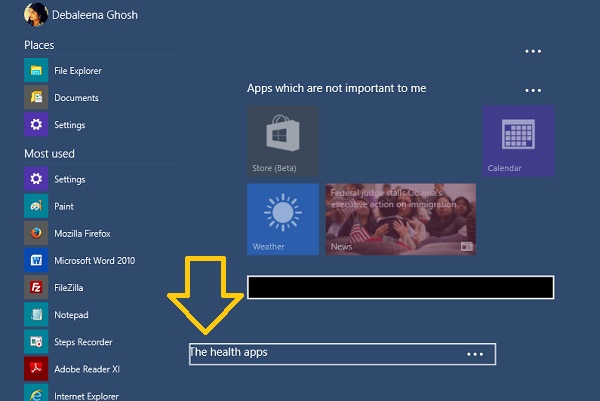
Task: Click the Places heading
Action: (39, 45)
